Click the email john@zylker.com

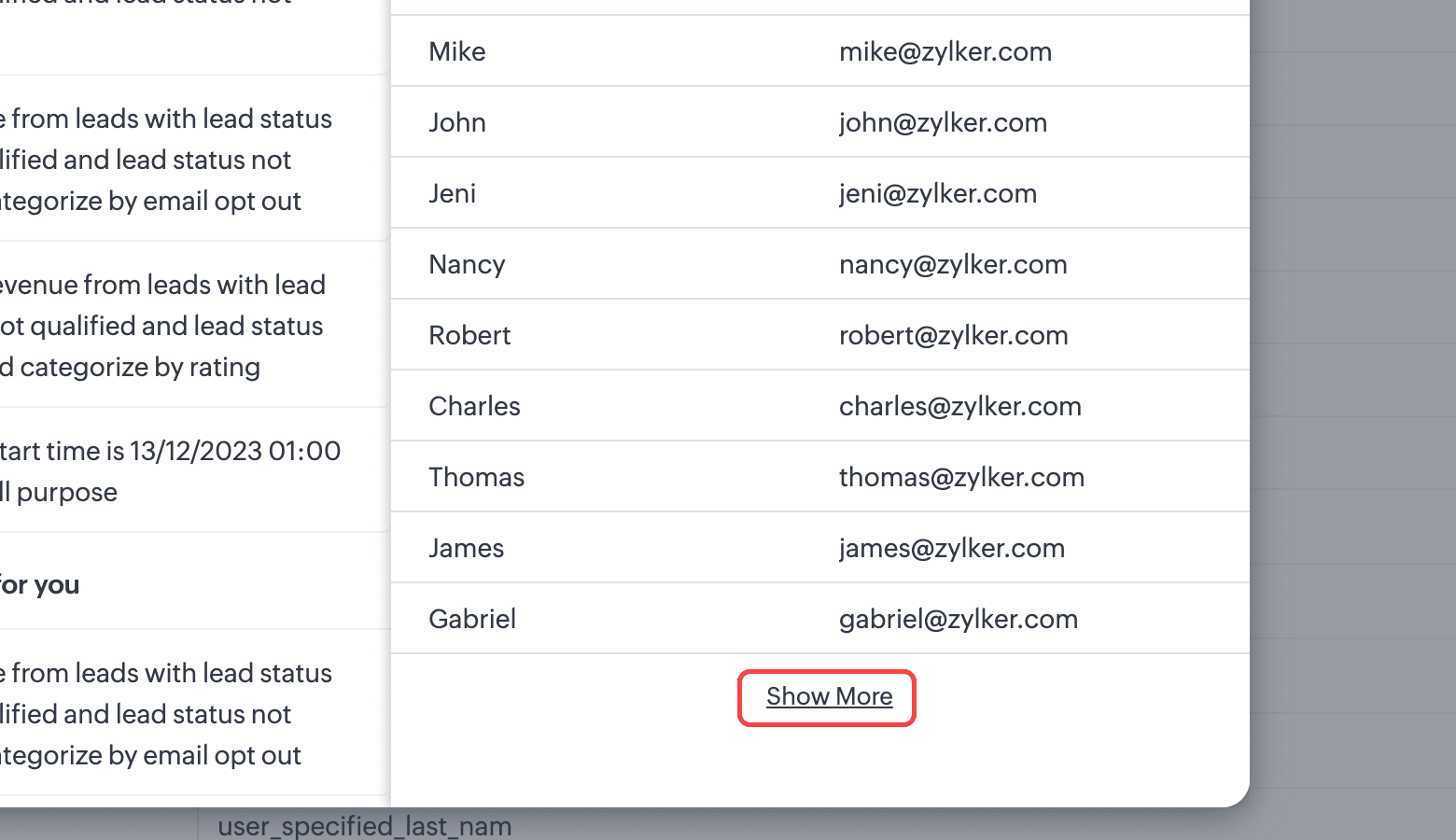(943, 122)
